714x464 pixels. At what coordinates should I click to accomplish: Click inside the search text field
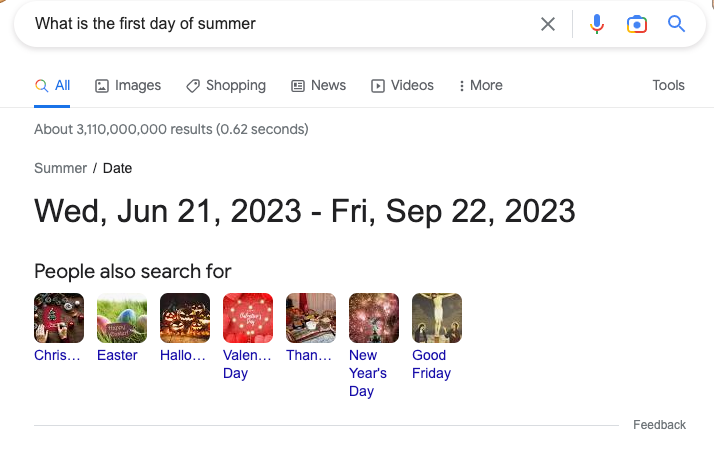[x=280, y=24]
